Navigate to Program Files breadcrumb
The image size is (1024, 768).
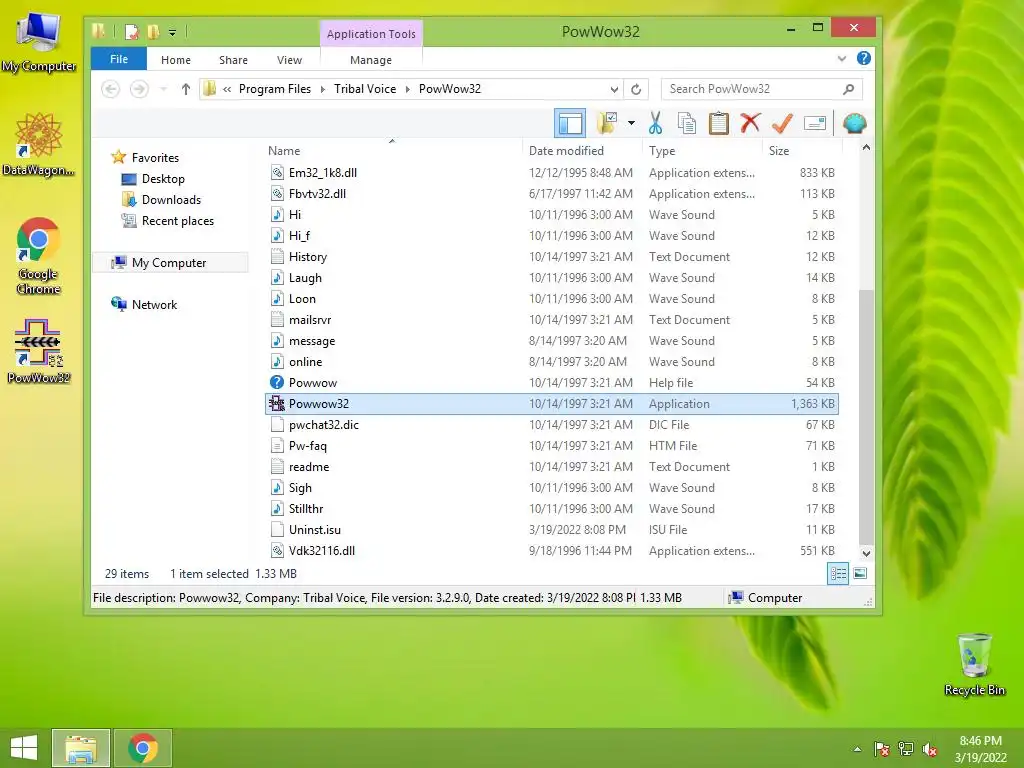[x=275, y=89]
